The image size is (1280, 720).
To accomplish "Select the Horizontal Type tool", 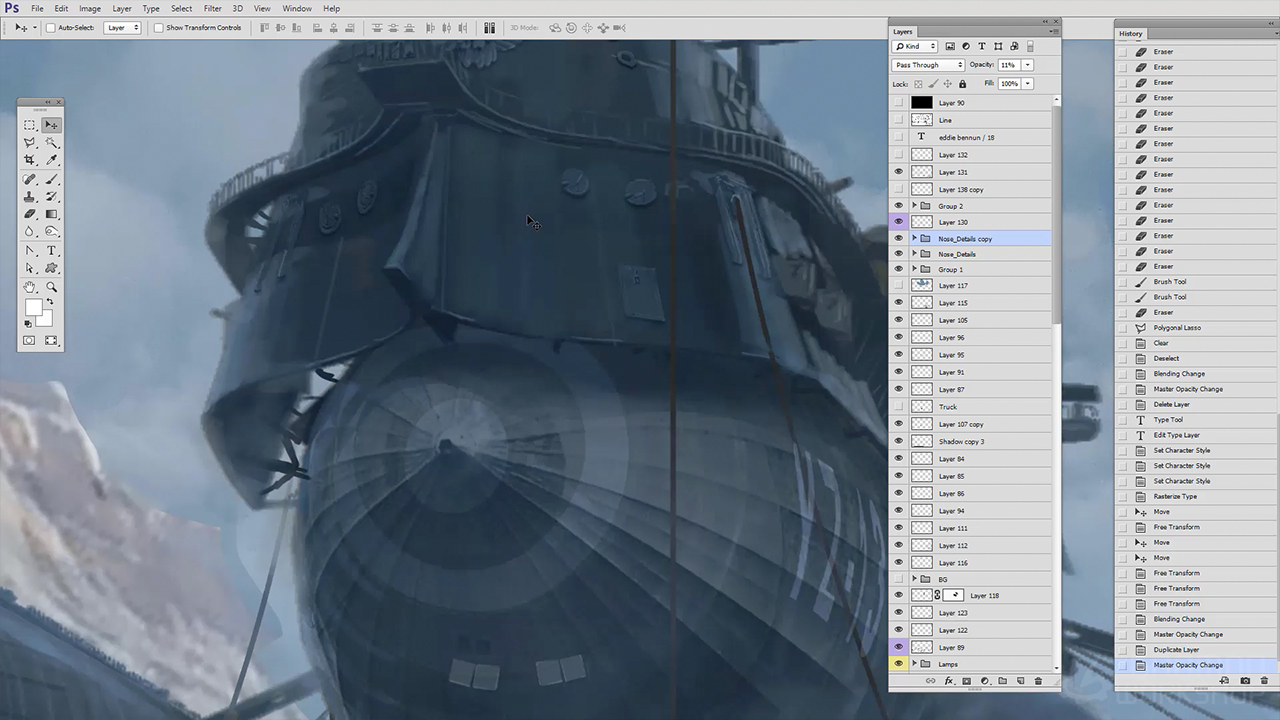I will click(x=52, y=251).
